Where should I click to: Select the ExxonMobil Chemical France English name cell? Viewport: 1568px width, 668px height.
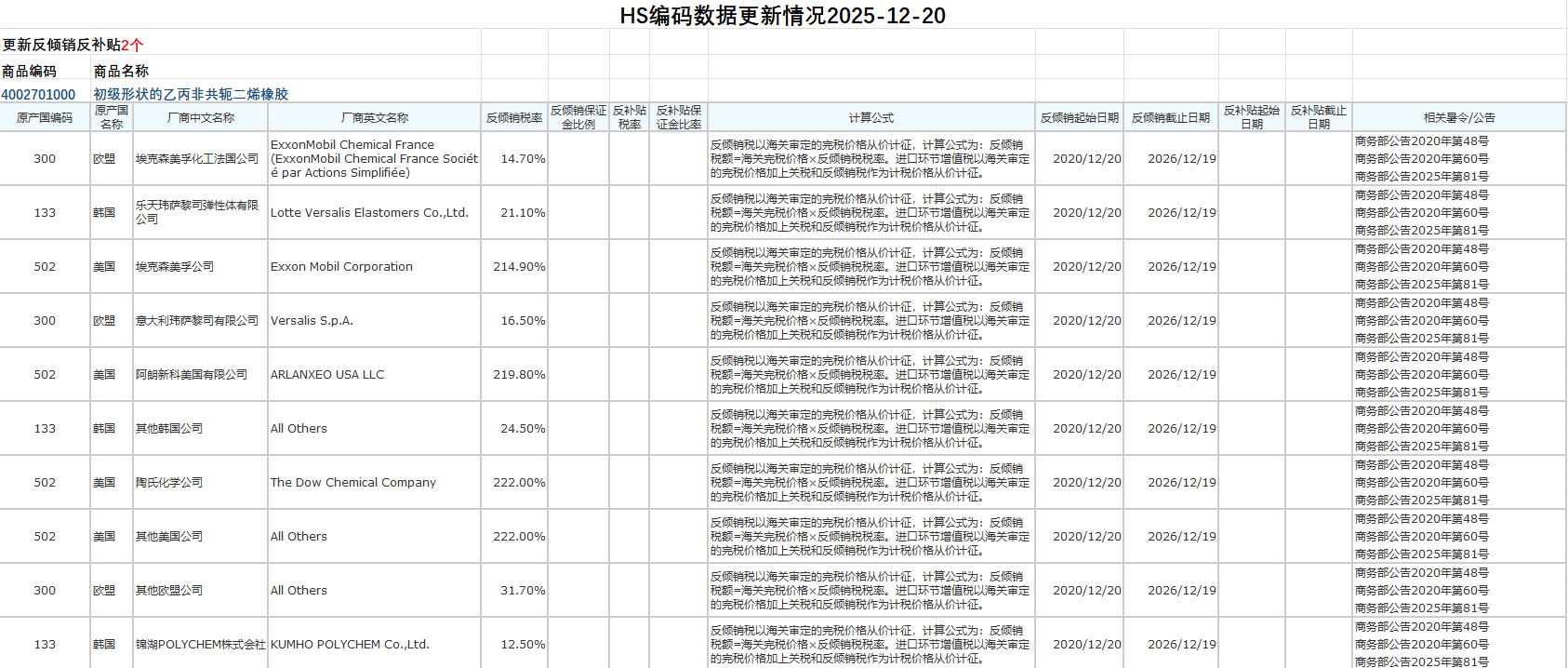click(x=375, y=159)
